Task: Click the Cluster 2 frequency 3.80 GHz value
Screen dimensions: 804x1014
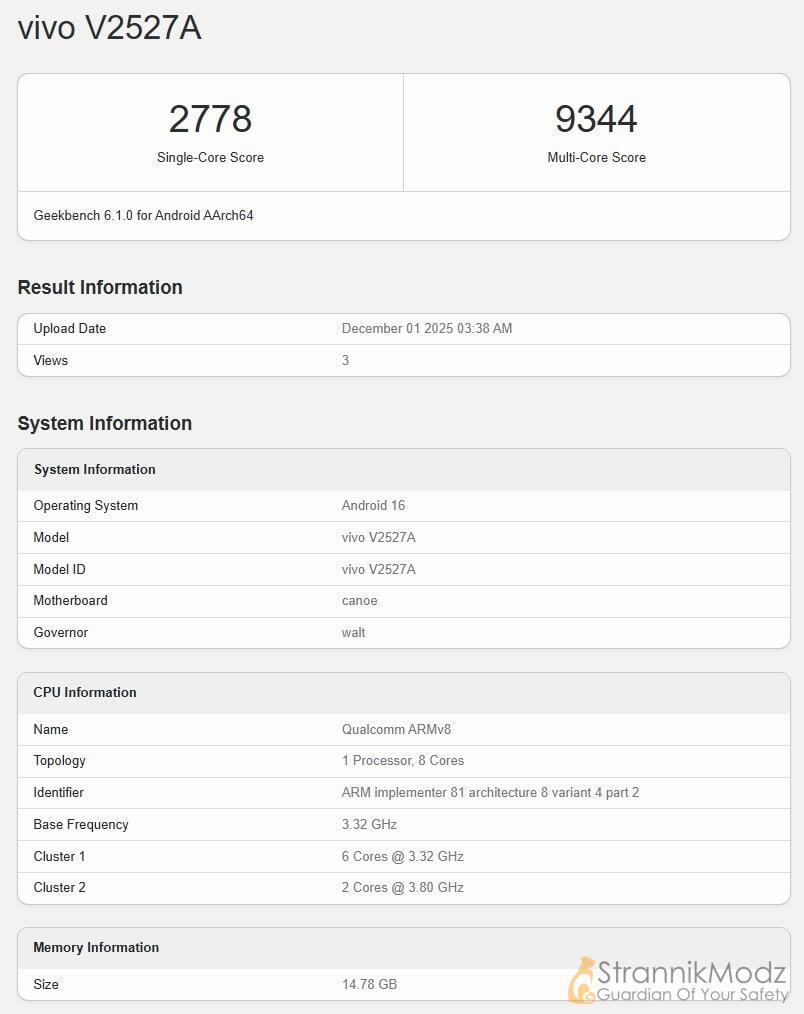Action: (x=402, y=887)
